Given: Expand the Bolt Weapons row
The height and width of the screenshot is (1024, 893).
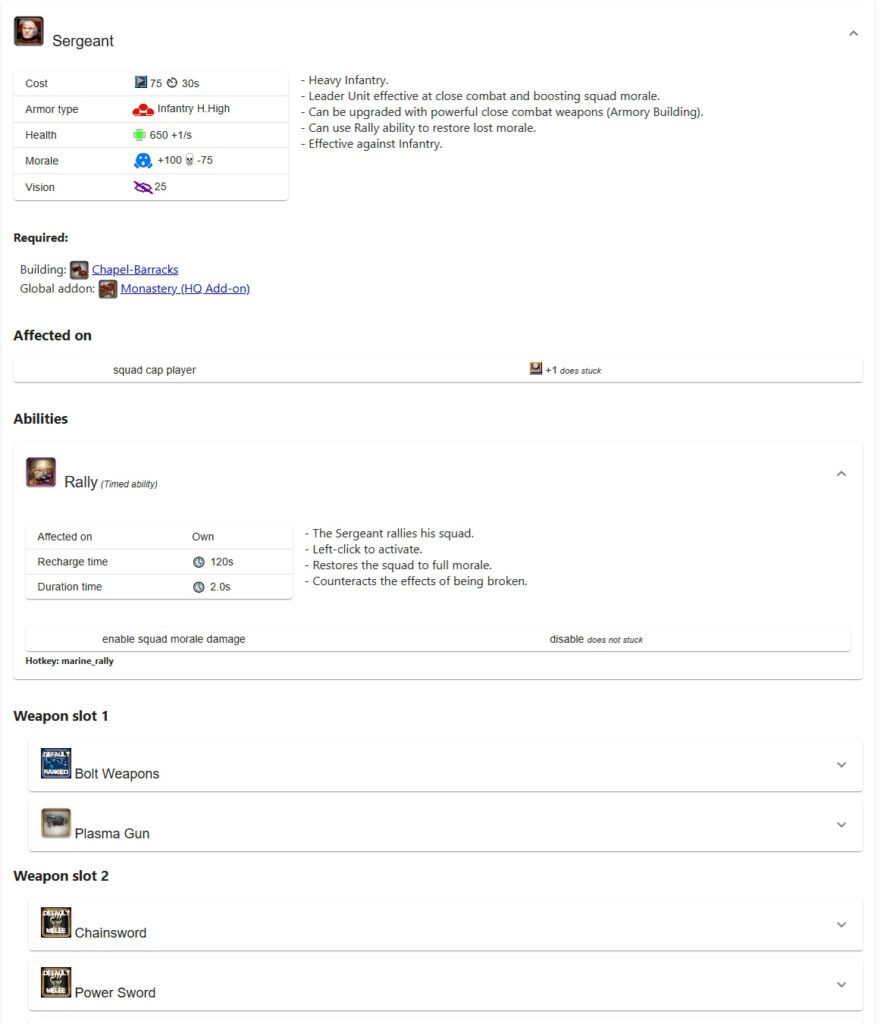Looking at the screenshot, I should point(841,765).
